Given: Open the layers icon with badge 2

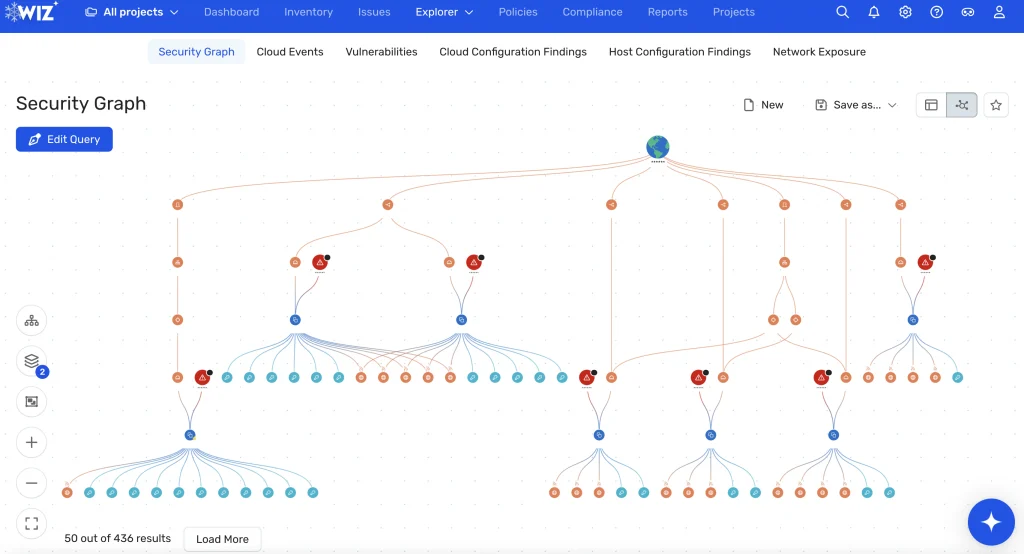Looking at the screenshot, I should click(31, 361).
